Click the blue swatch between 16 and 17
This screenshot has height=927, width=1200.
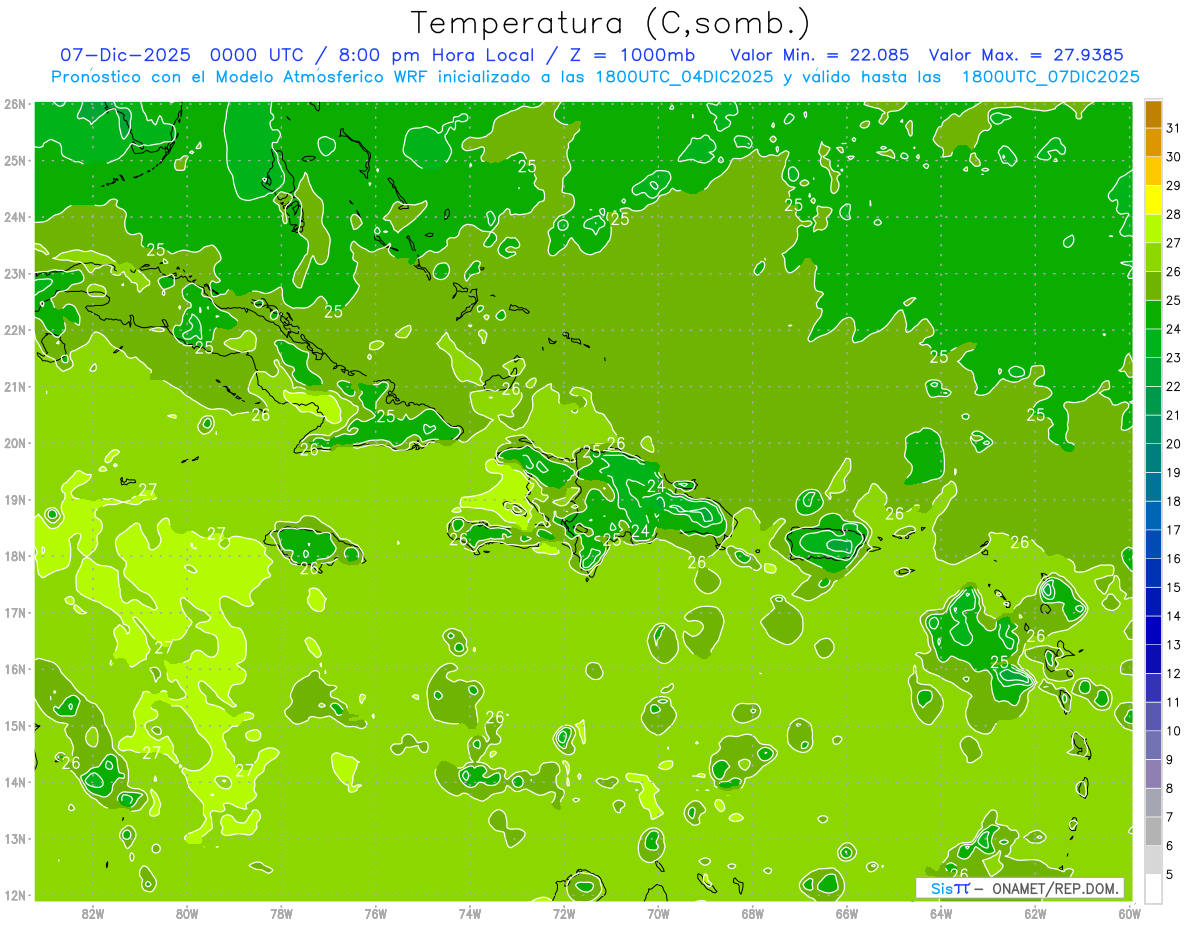[x=1153, y=545]
